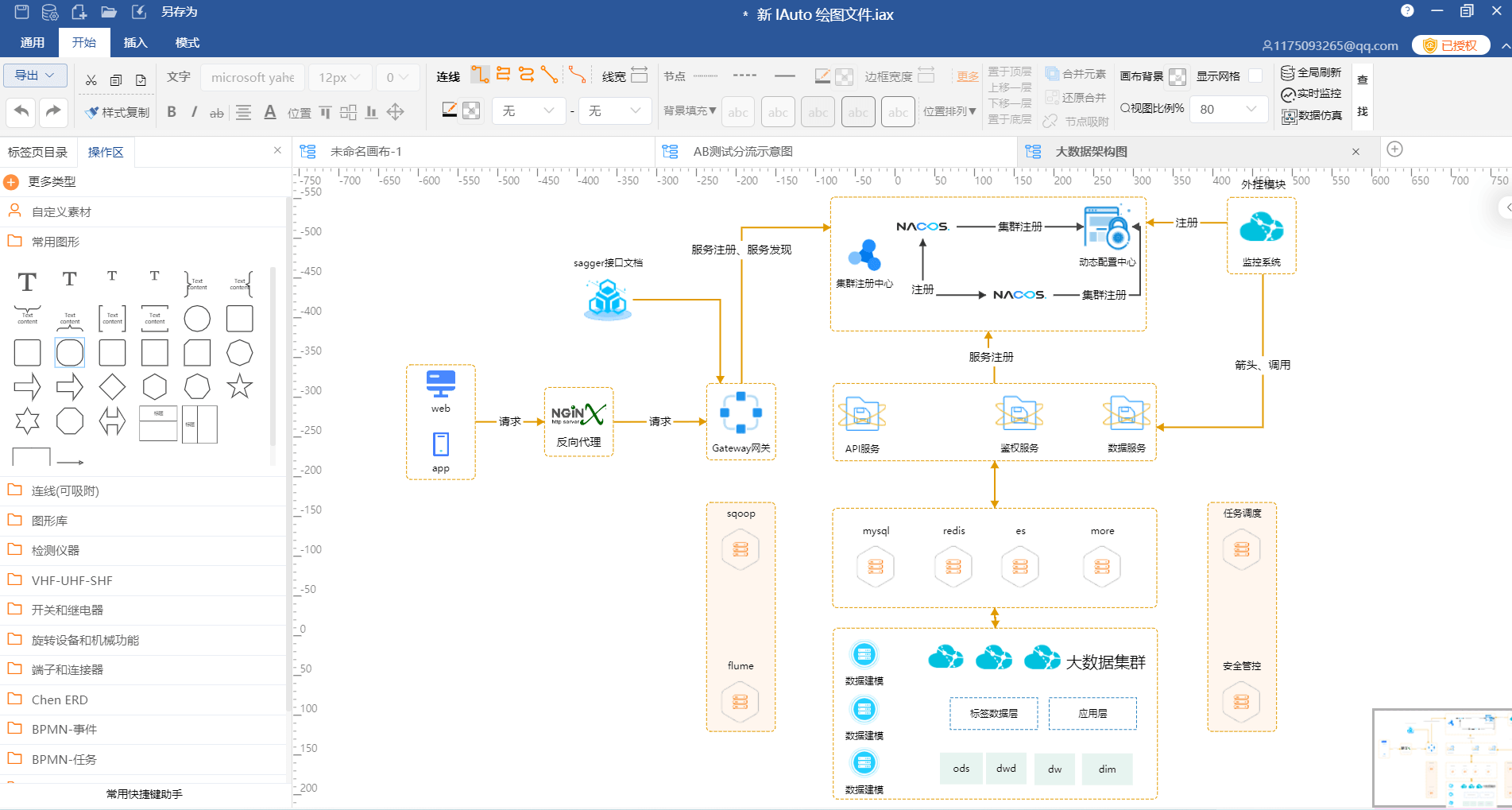Switch to the 模式 ribbon tab
The height and width of the screenshot is (810, 1512).
tap(188, 42)
